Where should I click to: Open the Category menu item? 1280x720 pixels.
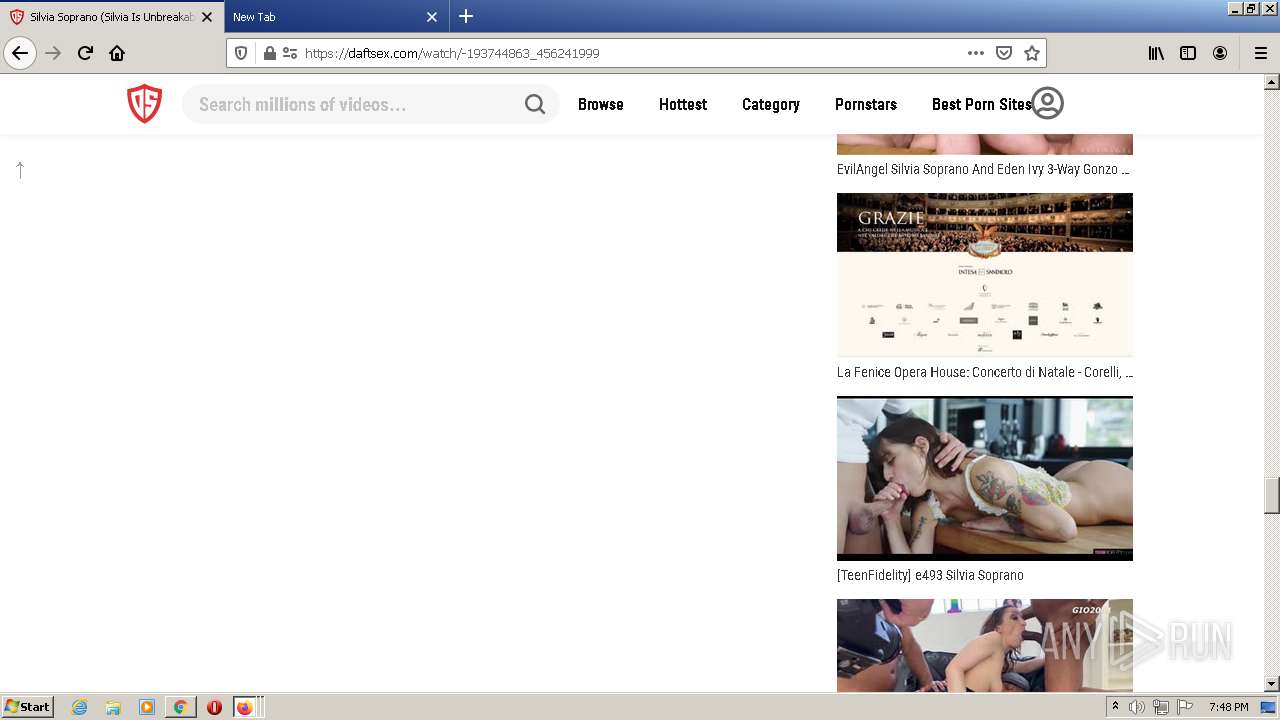[770, 104]
